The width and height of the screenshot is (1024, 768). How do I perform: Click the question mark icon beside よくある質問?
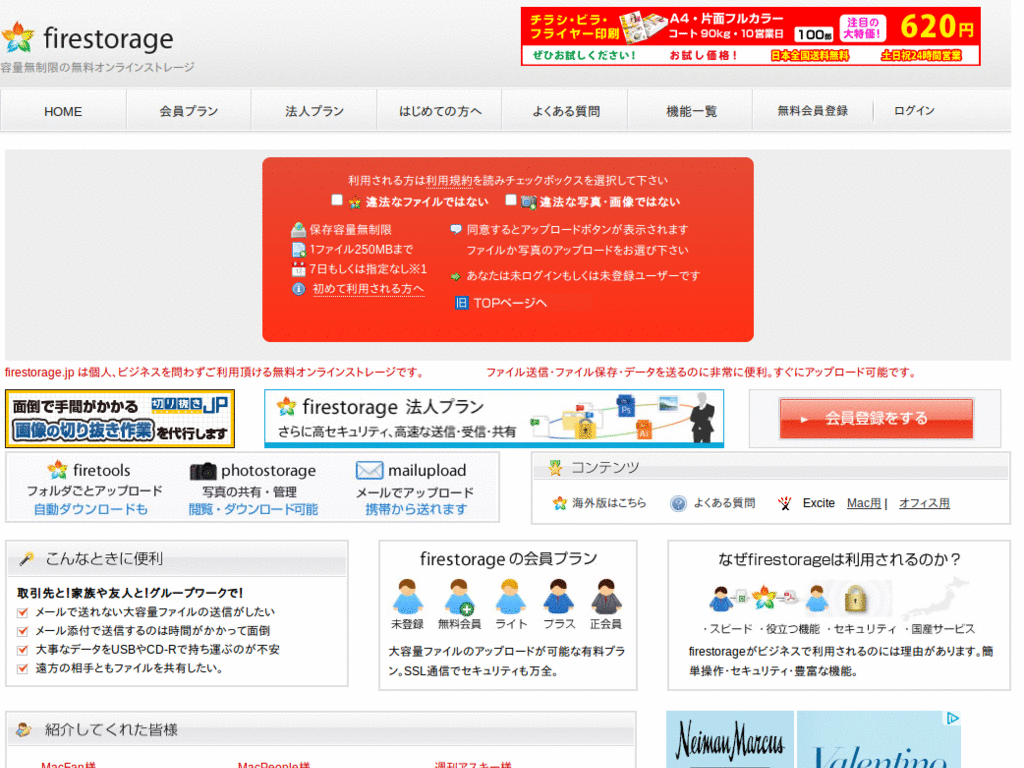click(x=679, y=504)
